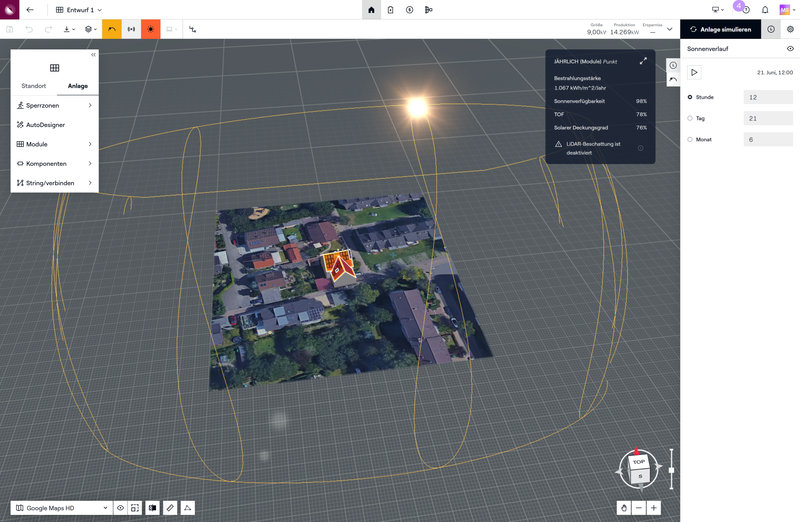Open the Komponenten menu
This screenshot has height=522, width=800.
55,163
